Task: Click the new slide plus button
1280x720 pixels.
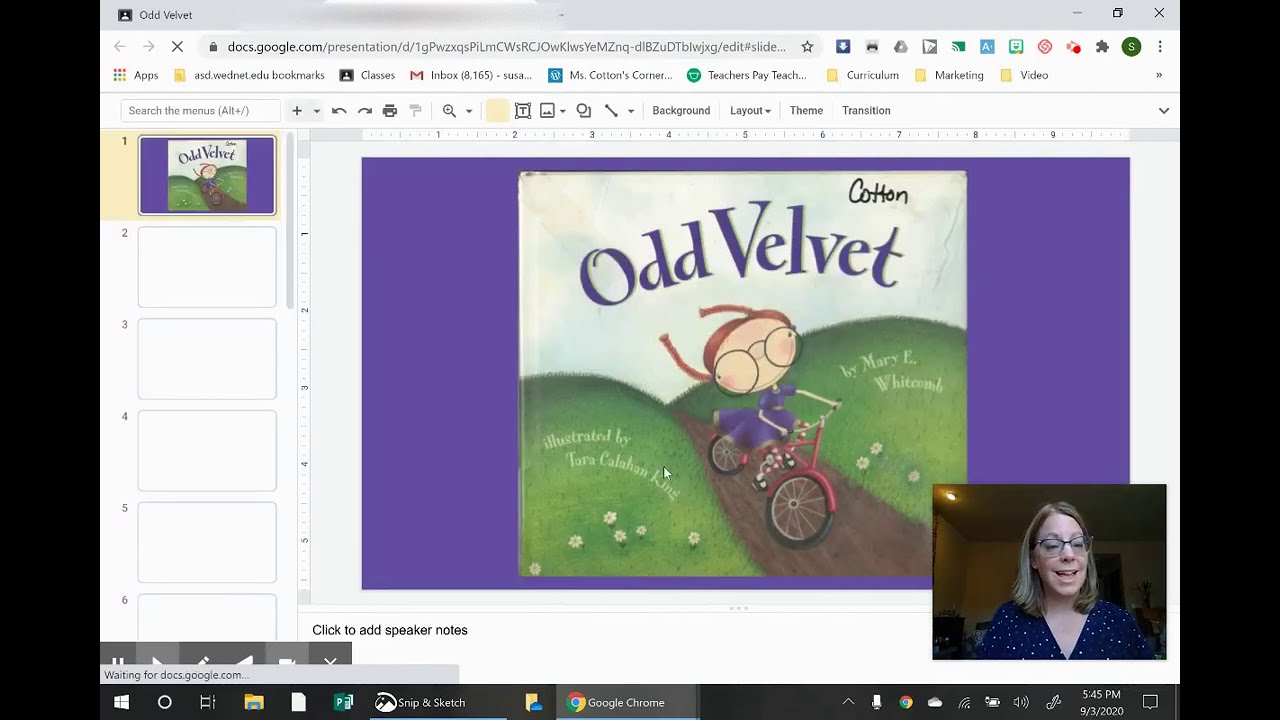Action: tap(297, 111)
